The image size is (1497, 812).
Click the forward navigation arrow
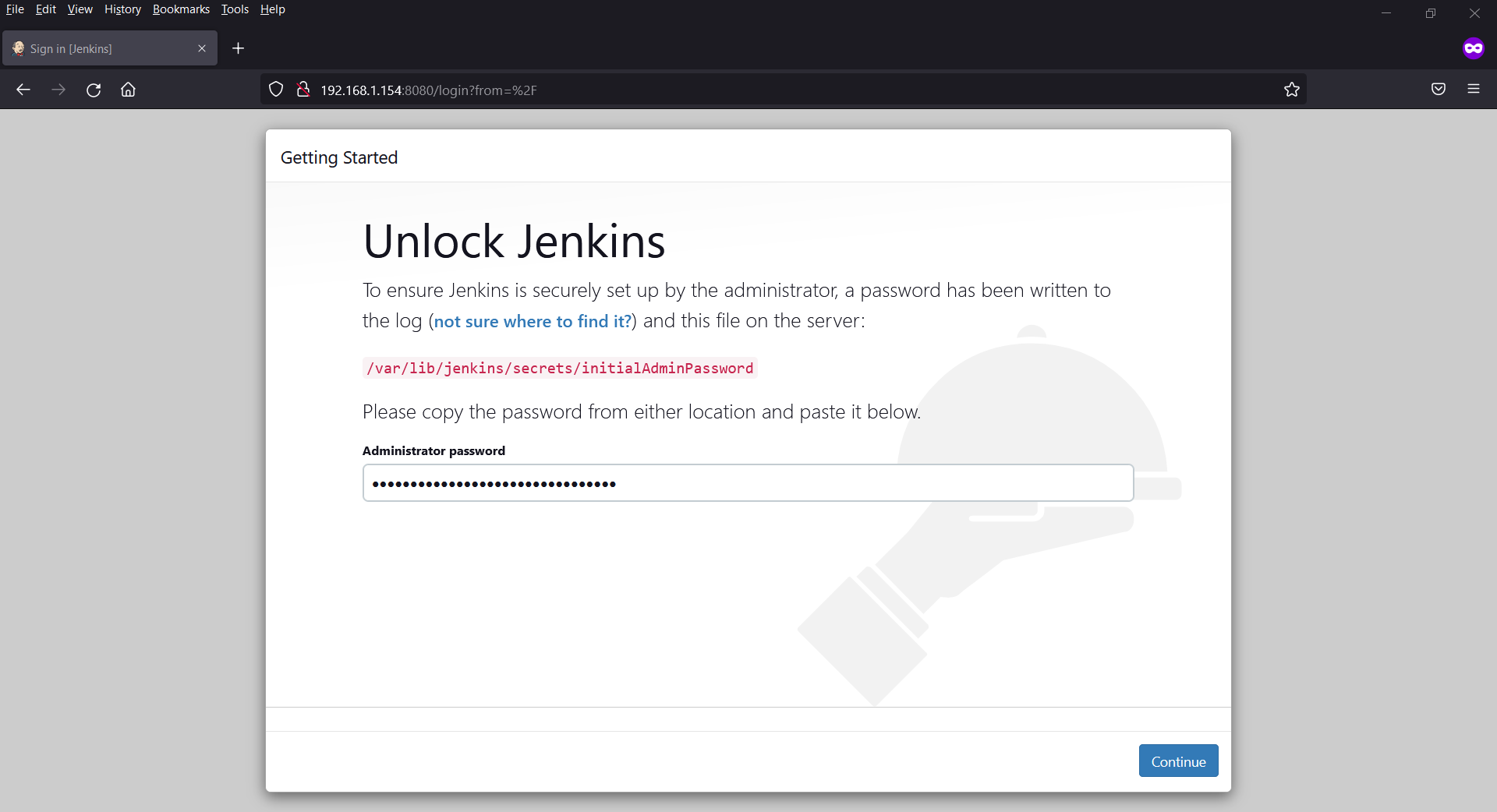pos(58,90)
